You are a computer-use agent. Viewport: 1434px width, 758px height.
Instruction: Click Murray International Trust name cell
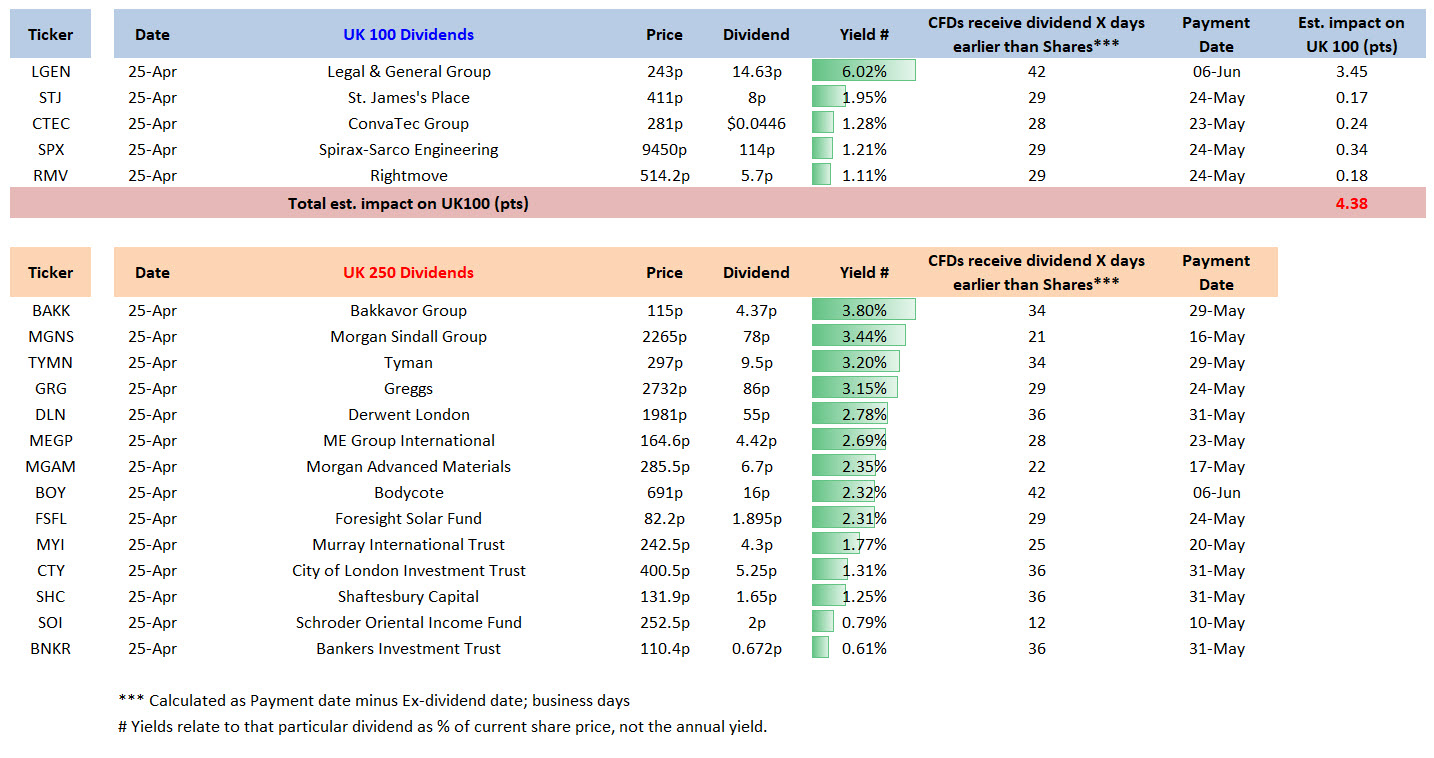408,544
